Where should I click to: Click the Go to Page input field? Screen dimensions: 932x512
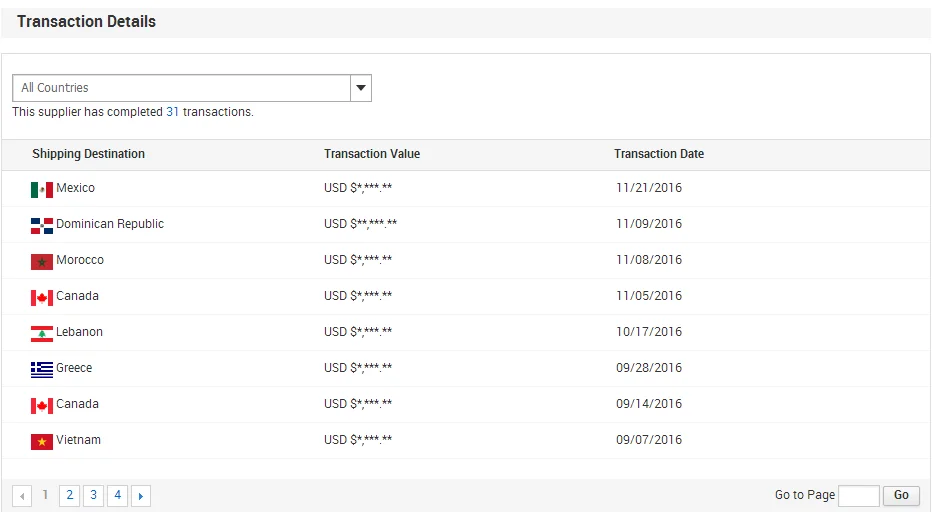(x=858, y=495)
